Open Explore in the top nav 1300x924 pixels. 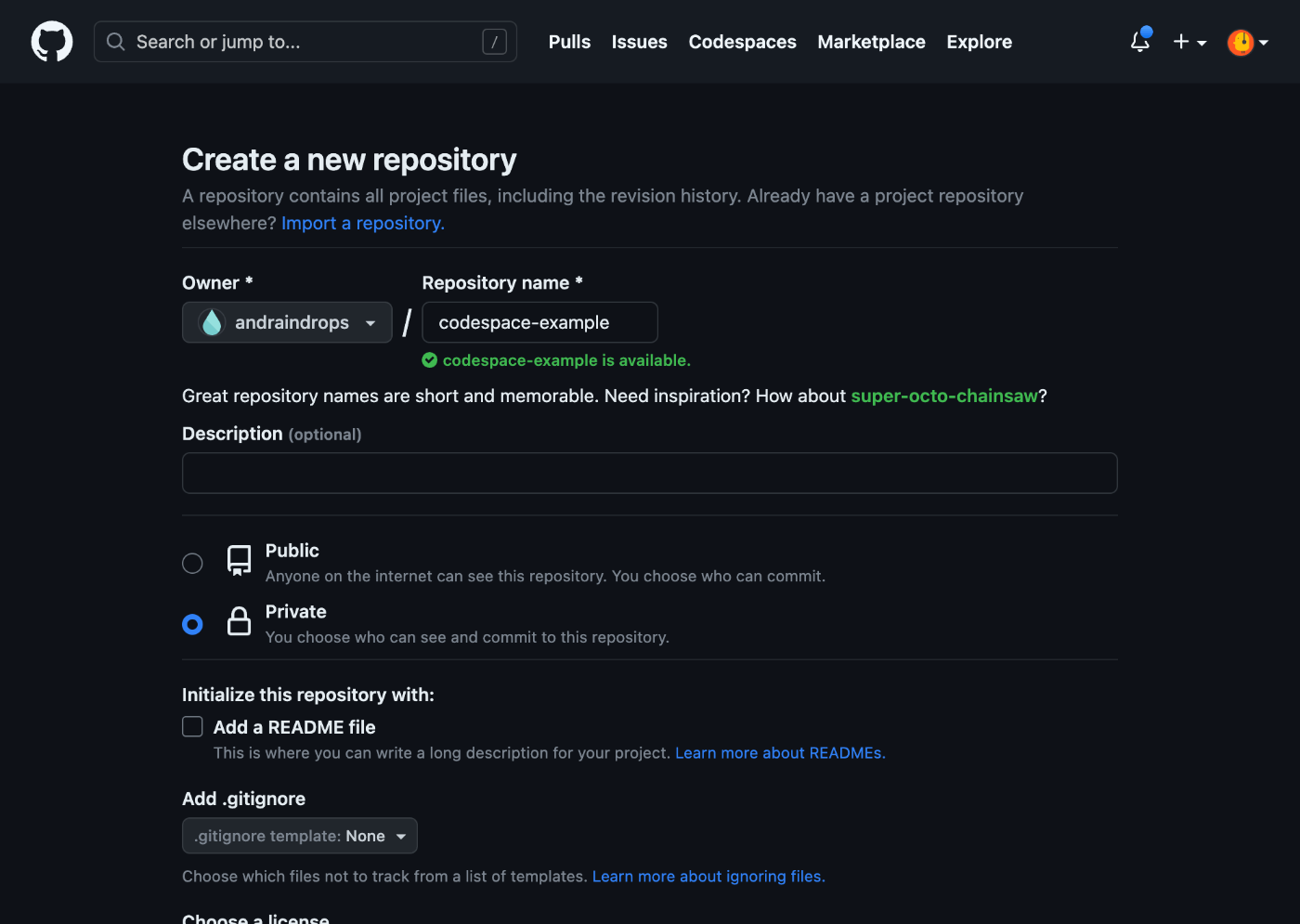tap(980, 42)
